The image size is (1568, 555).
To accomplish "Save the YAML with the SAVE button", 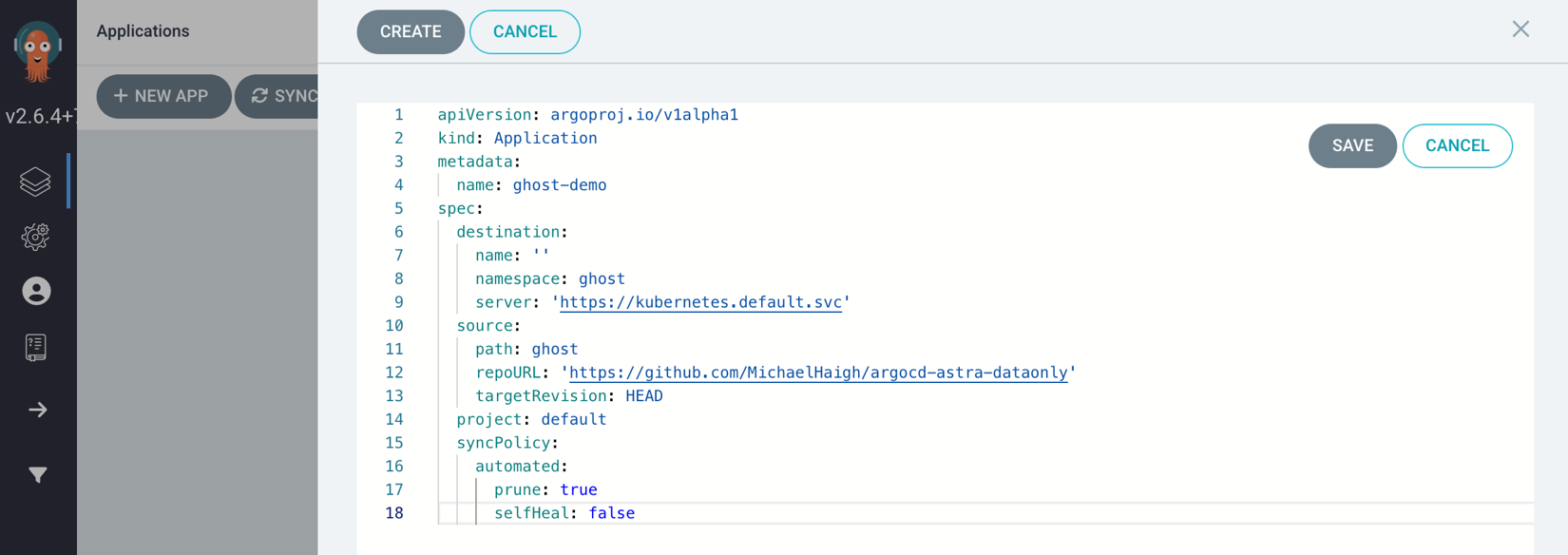I will [1352, 145].
